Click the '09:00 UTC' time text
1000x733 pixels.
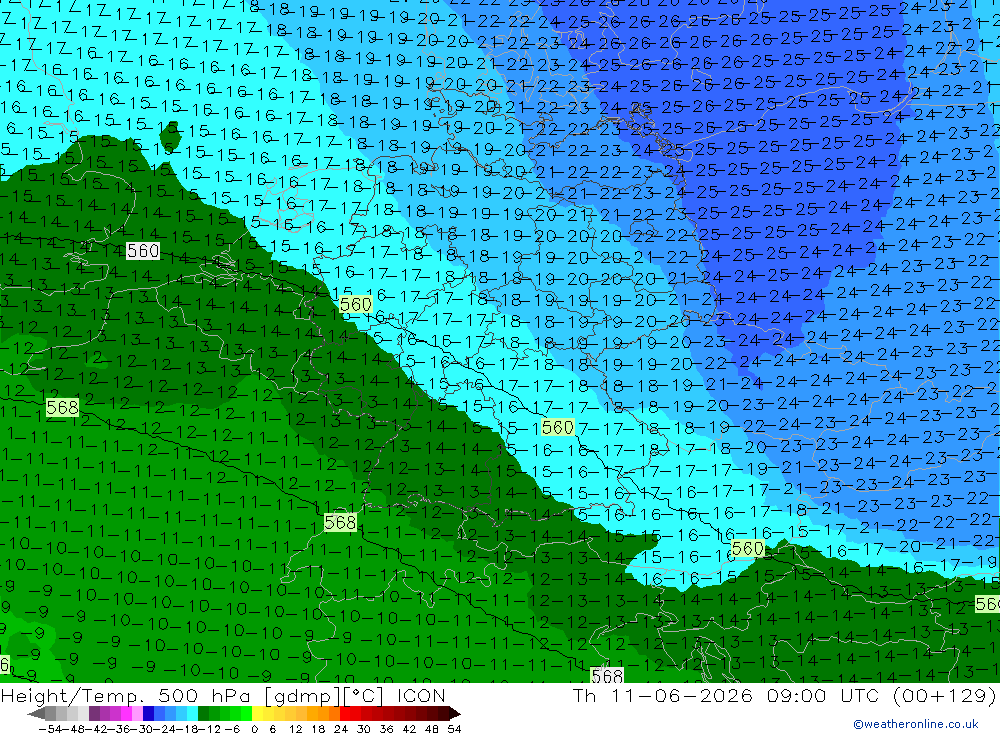(823, 696)
